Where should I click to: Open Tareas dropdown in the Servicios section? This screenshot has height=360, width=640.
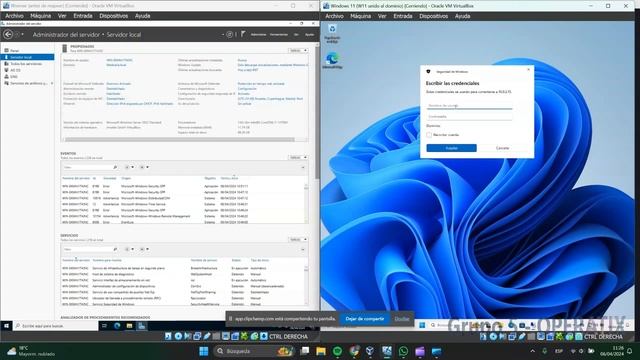(298, 240)
